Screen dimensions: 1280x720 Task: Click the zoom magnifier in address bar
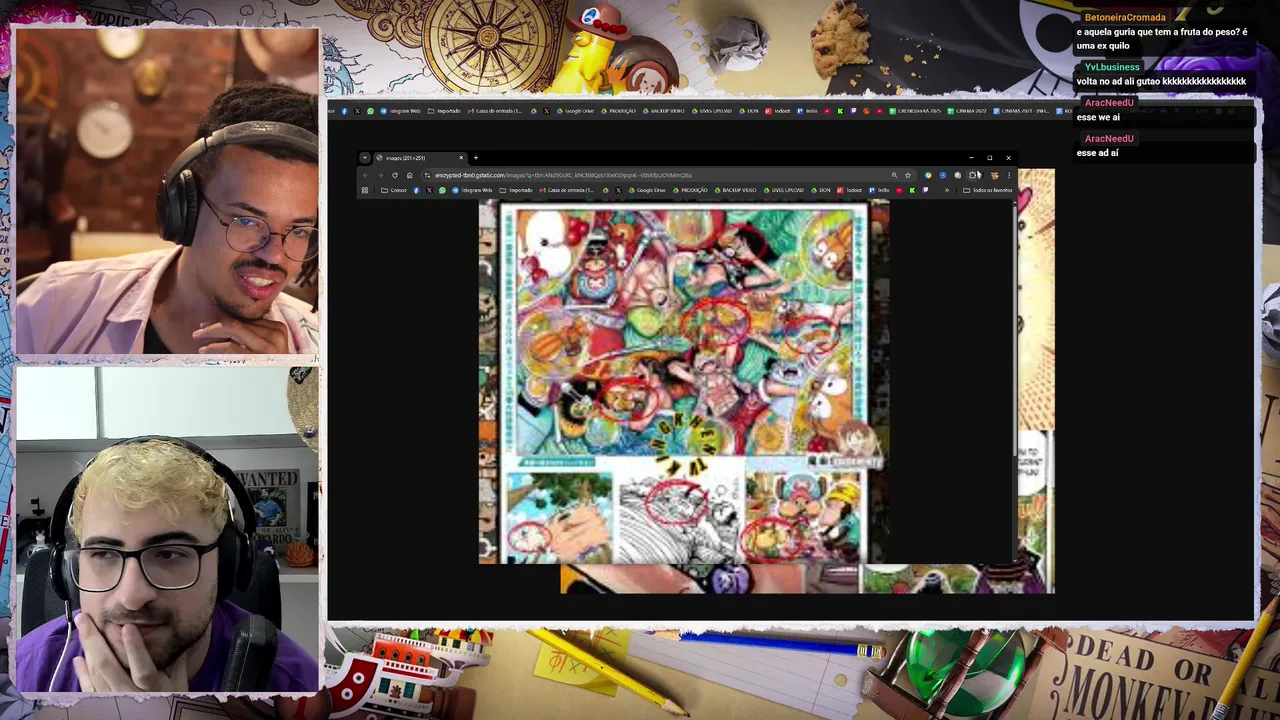[x=894, y=175]
